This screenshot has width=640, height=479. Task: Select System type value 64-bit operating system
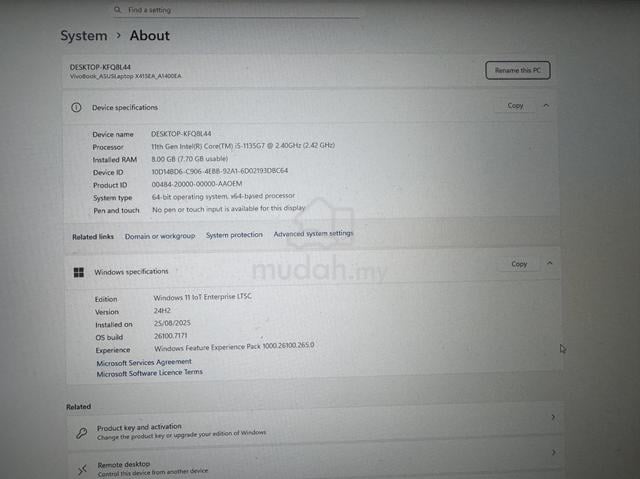(x=223, y=196)
